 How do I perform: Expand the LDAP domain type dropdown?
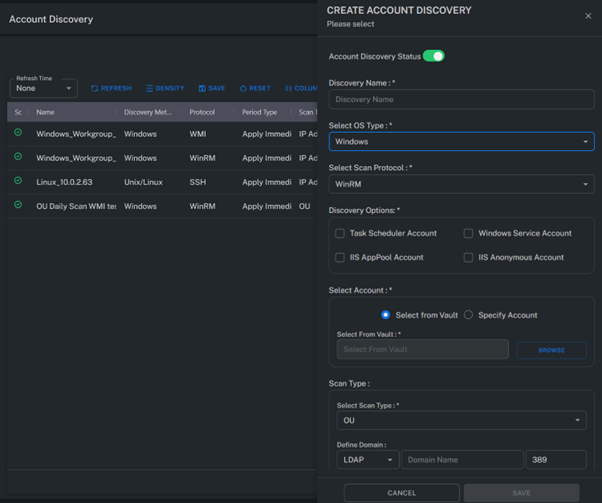tap(367, 460)
